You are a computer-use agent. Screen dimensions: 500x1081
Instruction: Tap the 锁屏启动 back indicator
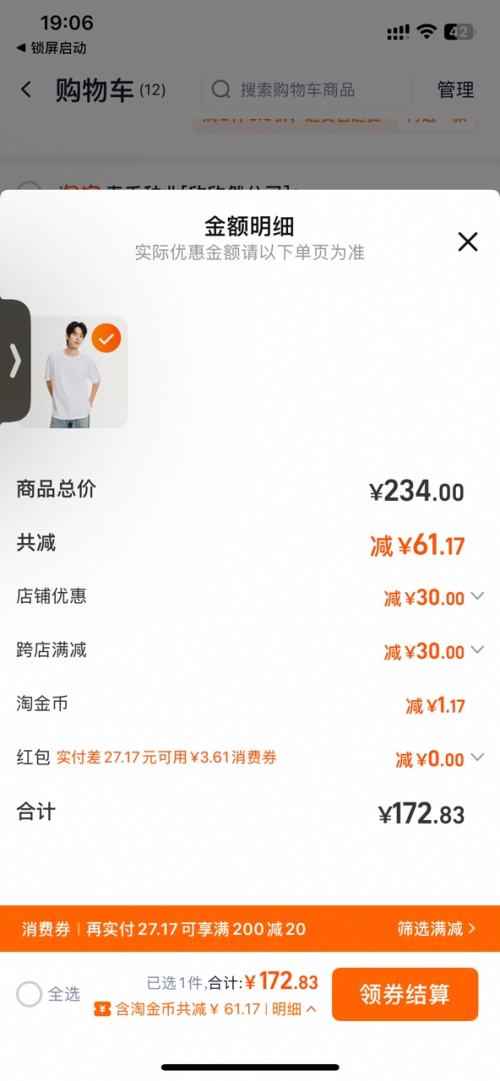pyautogui.click(x=51, y=48)
